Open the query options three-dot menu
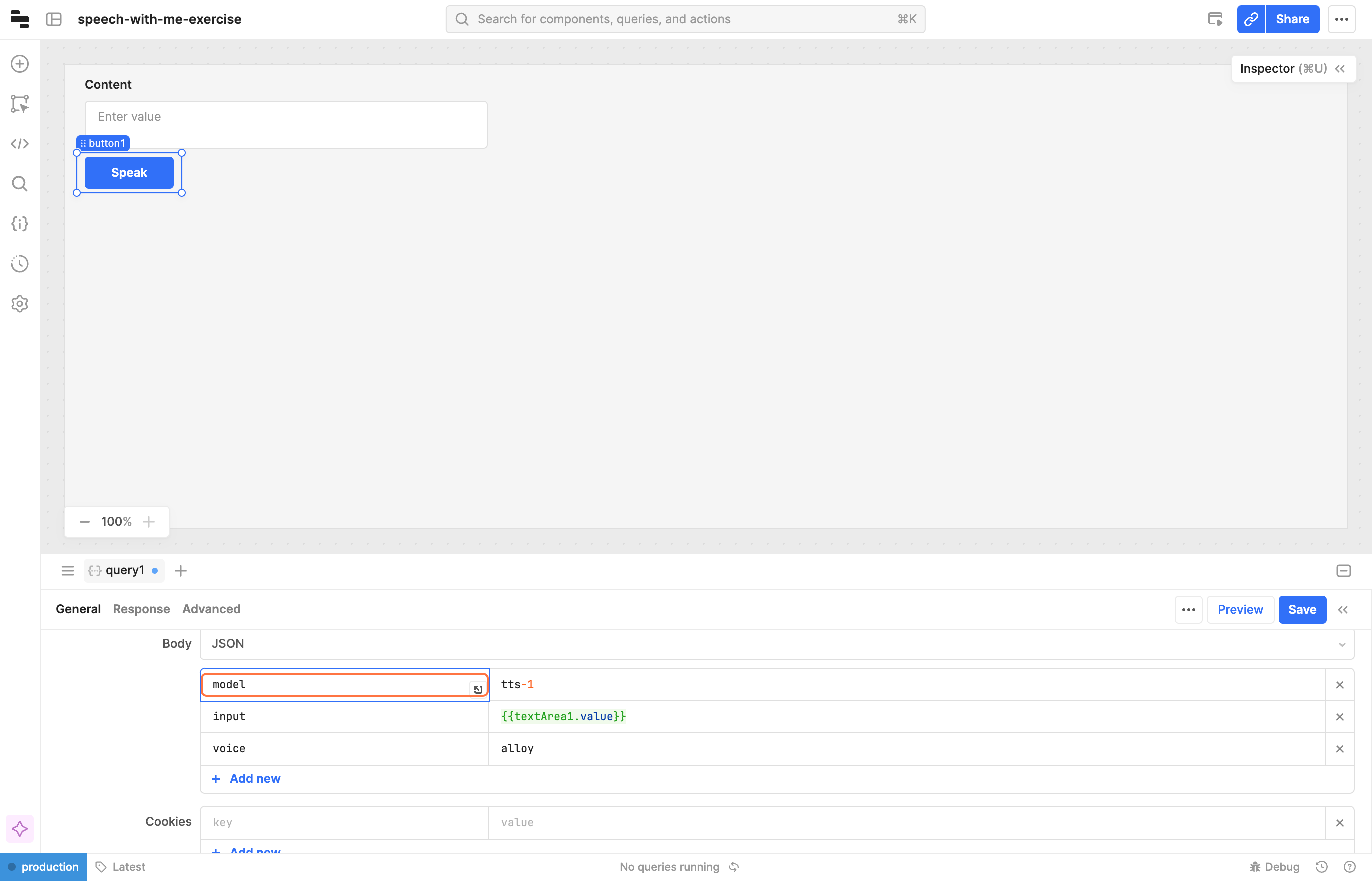Viewport: 1372px width, 881px height. [1188, 610]
